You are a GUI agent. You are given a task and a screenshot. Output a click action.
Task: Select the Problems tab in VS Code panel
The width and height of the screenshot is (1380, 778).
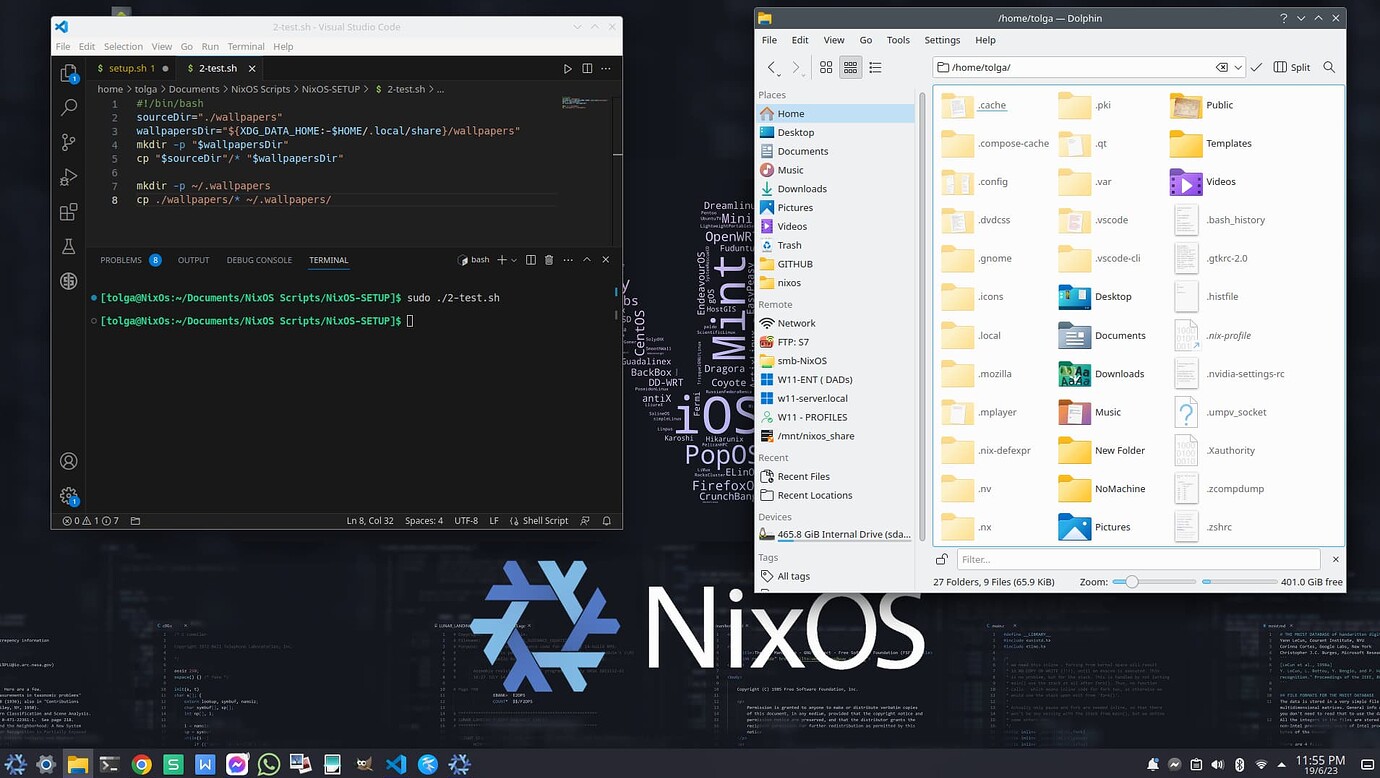(x=121, y=259)
